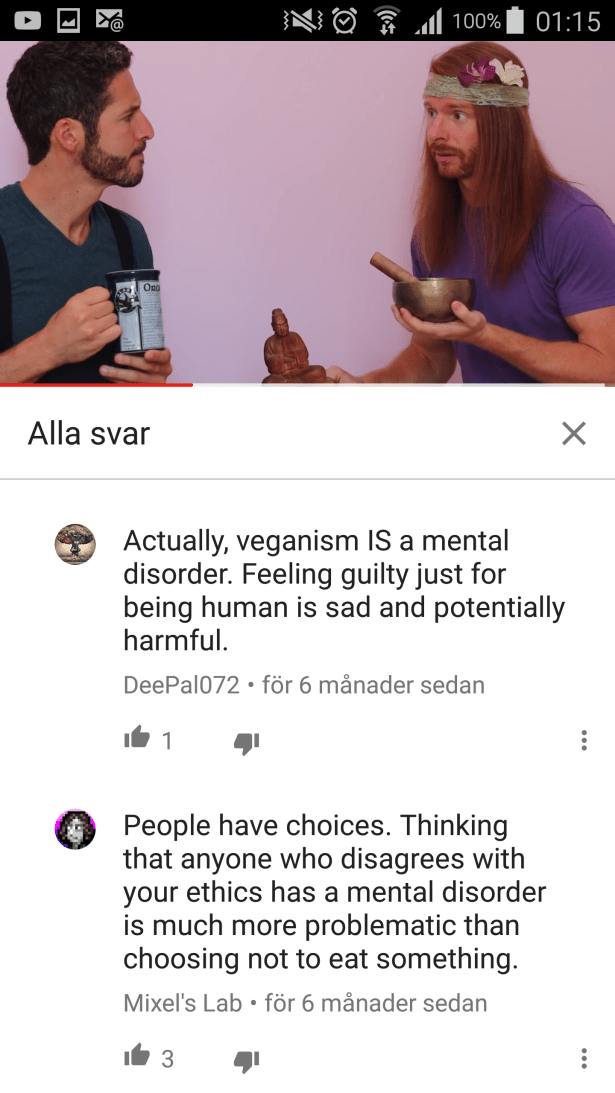Open DeePal072's channel from username
Image resolution: width=615 pixels, height=1093 pixels.
coord(181,685)
